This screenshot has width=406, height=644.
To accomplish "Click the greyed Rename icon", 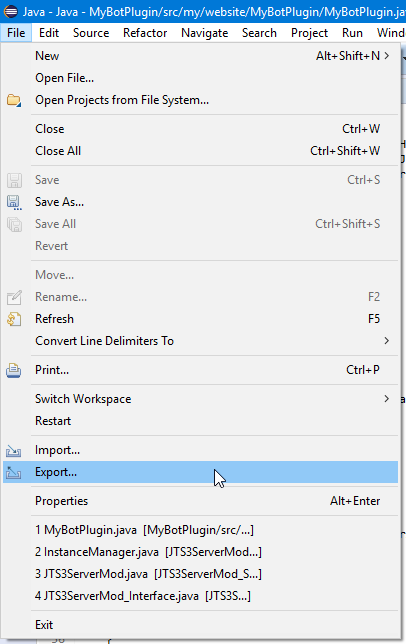I will (x=14, y=297).
